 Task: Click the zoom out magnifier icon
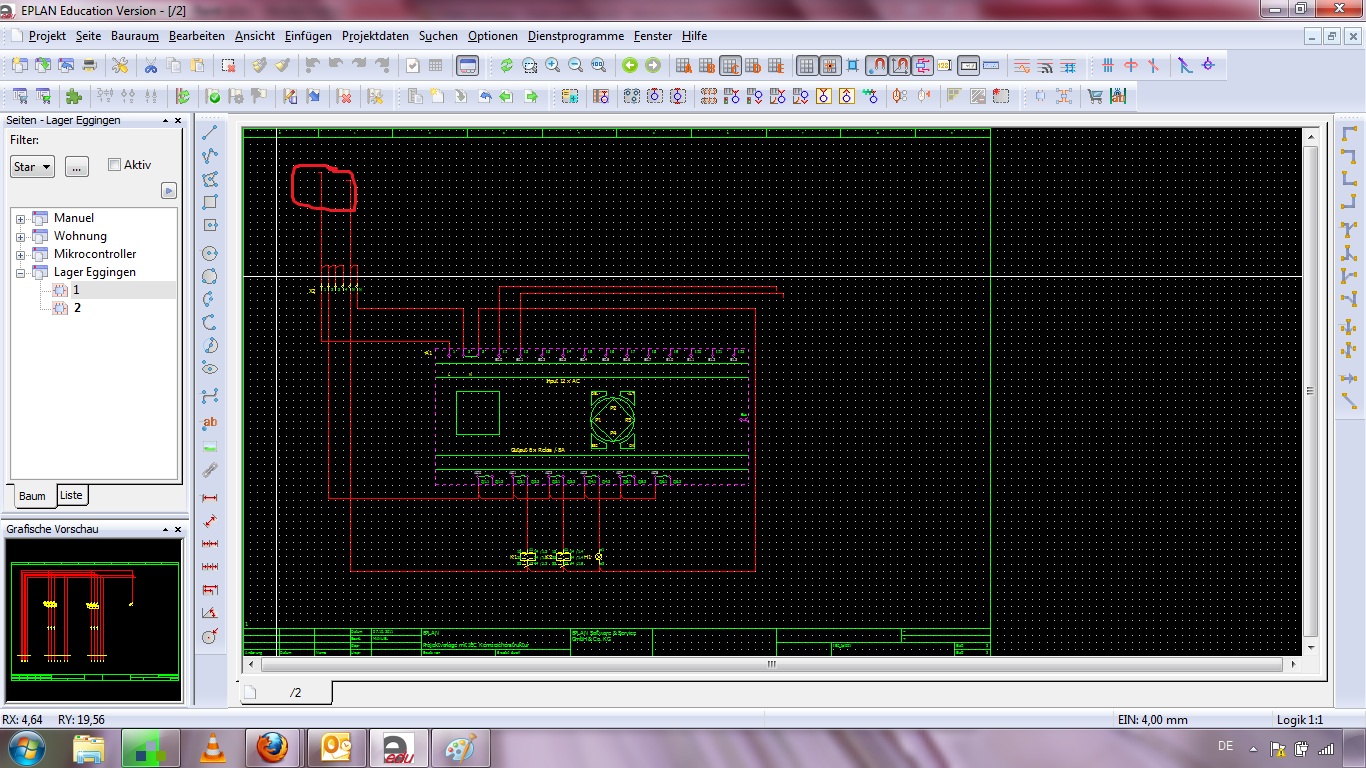(576, 66)
